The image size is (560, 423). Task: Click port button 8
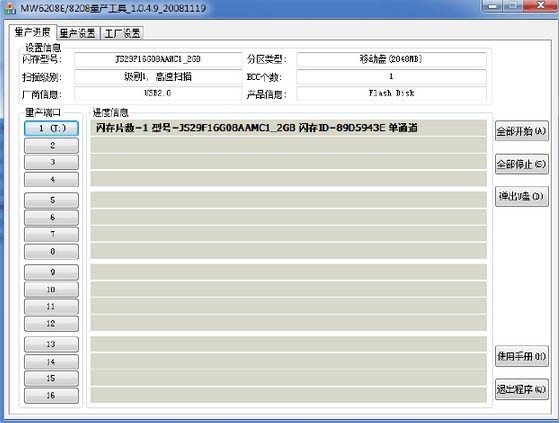click(51, 252)
